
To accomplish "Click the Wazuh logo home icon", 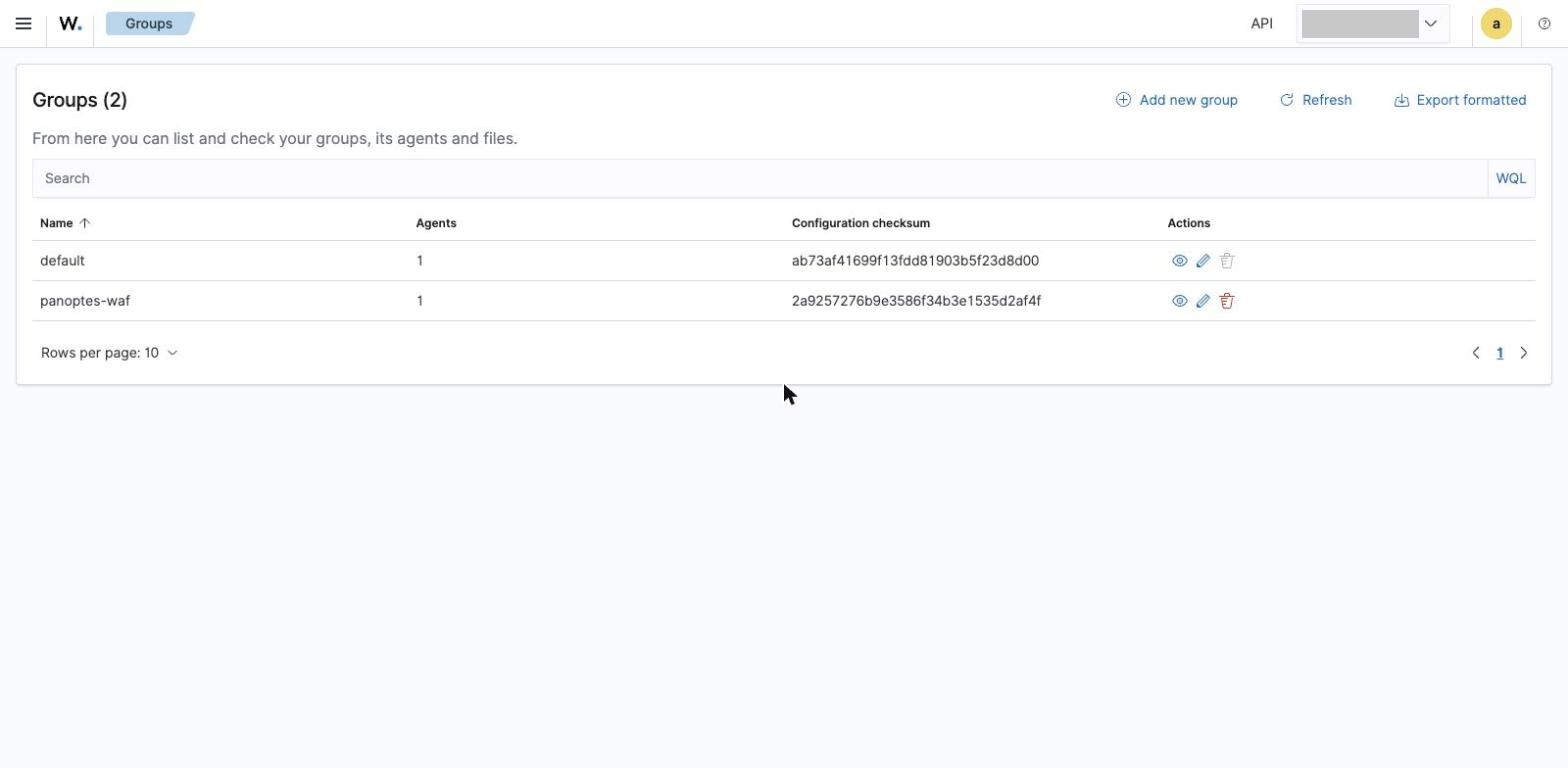I will click(70, 23).
